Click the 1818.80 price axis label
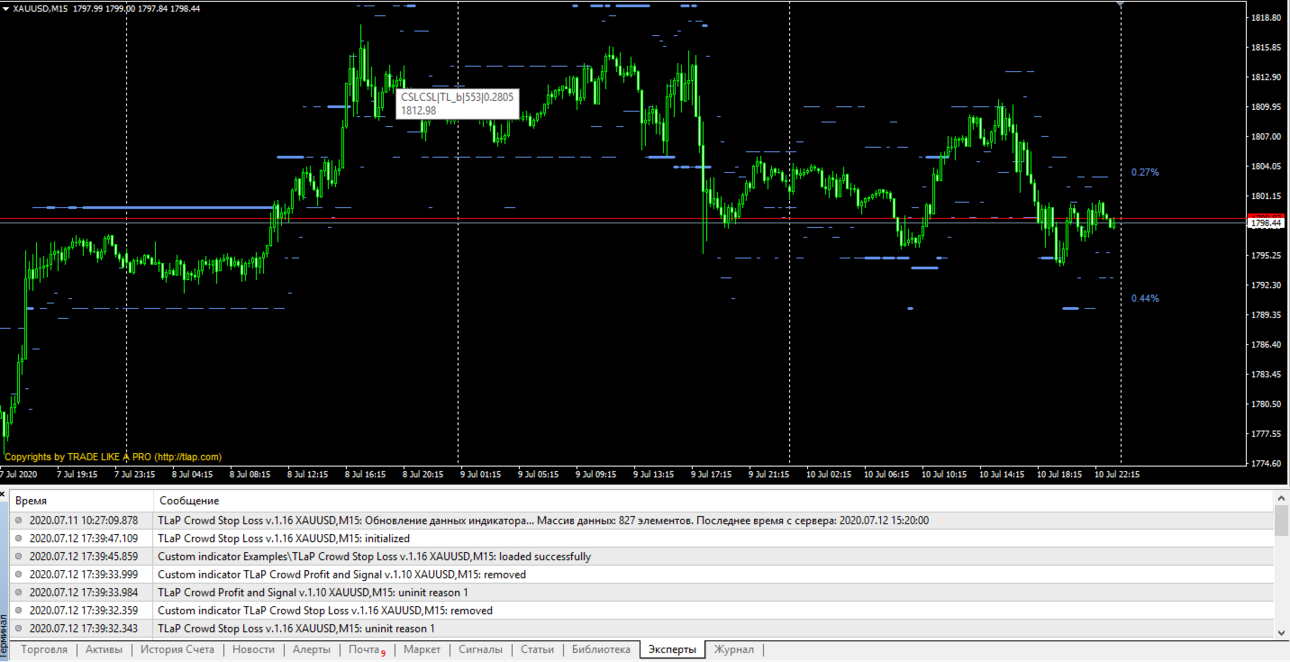Viewport: 1290px width, 662px height. coord(1266,18)
